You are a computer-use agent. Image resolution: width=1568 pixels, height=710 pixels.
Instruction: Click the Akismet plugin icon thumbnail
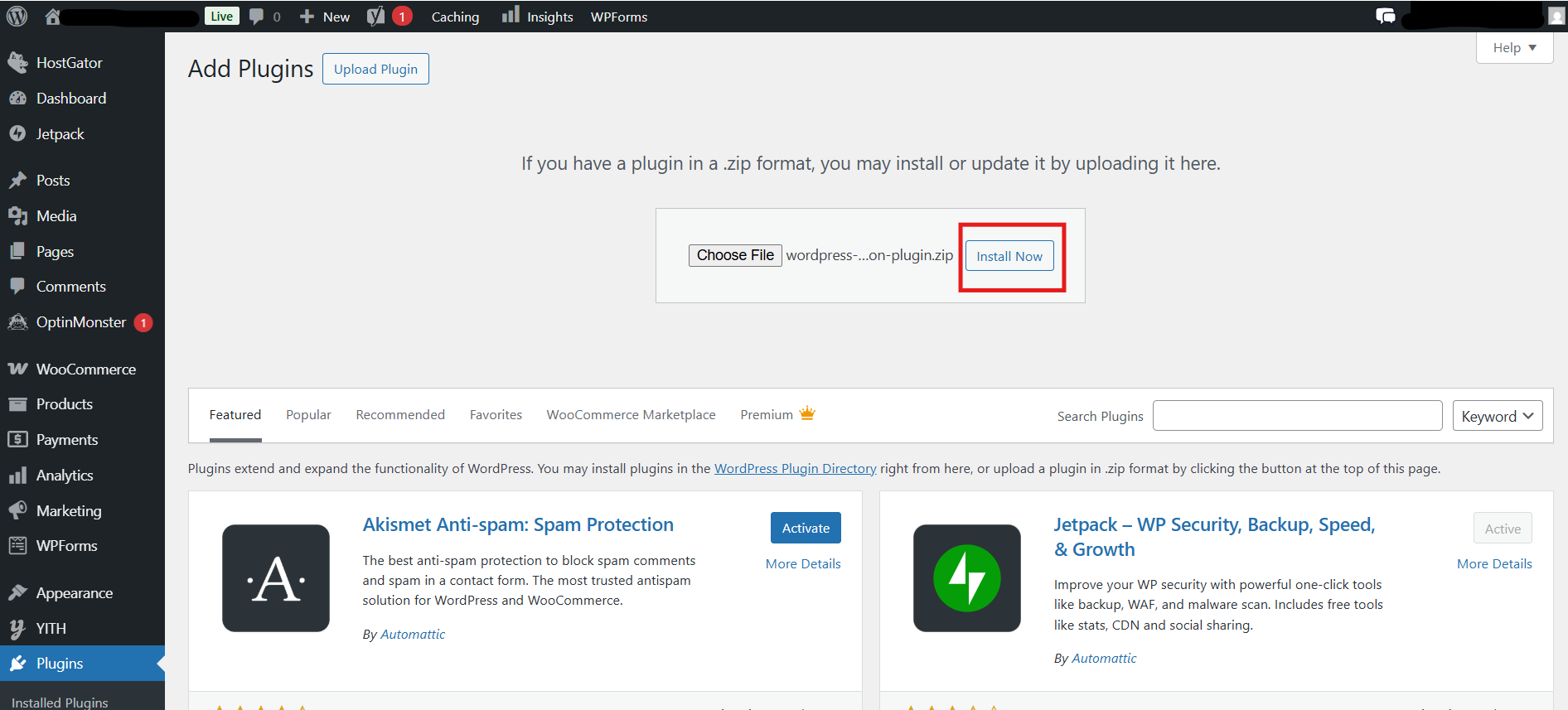[x=276, y=578]
